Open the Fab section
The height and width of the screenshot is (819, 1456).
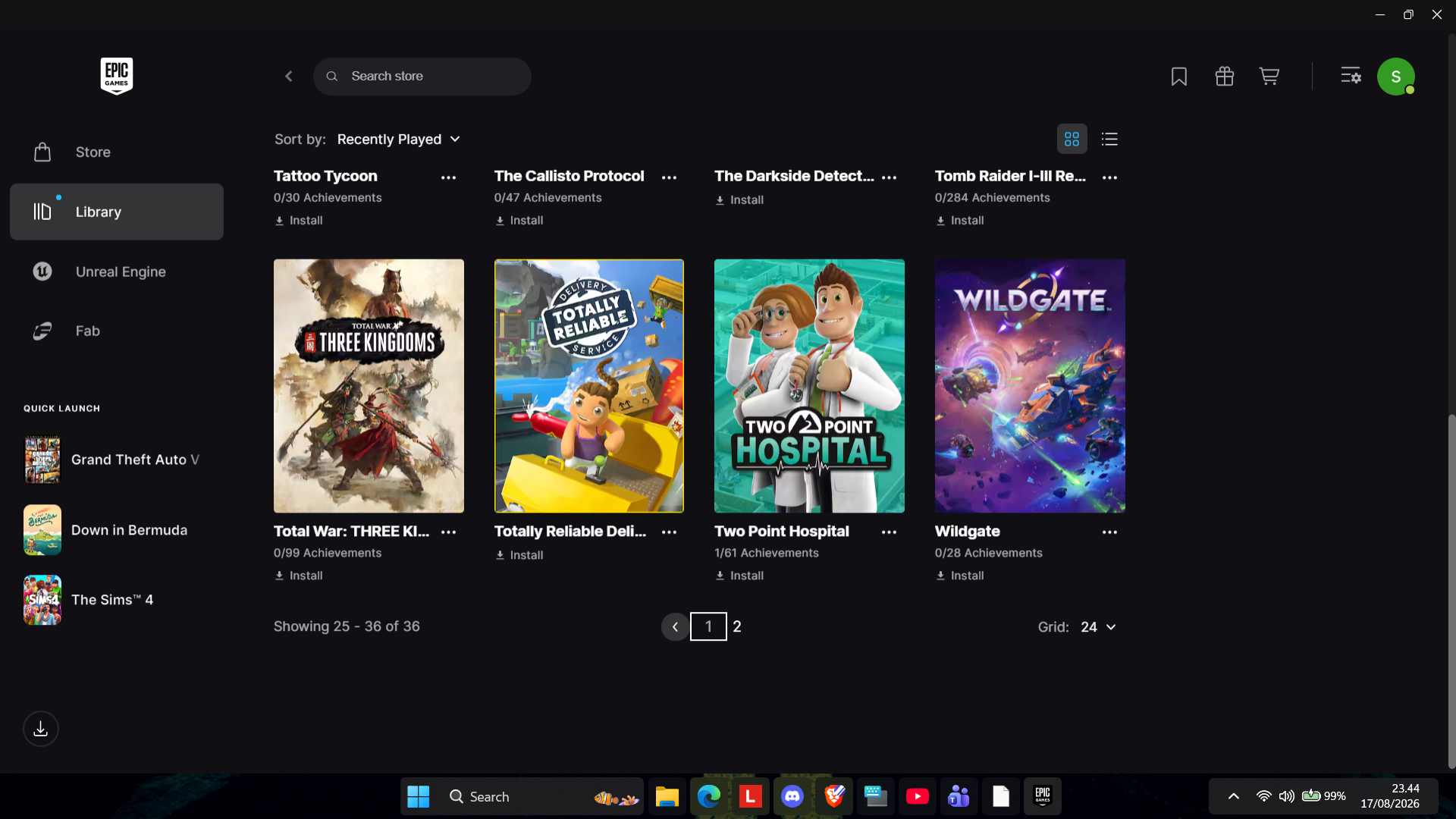tap(117, 331)
